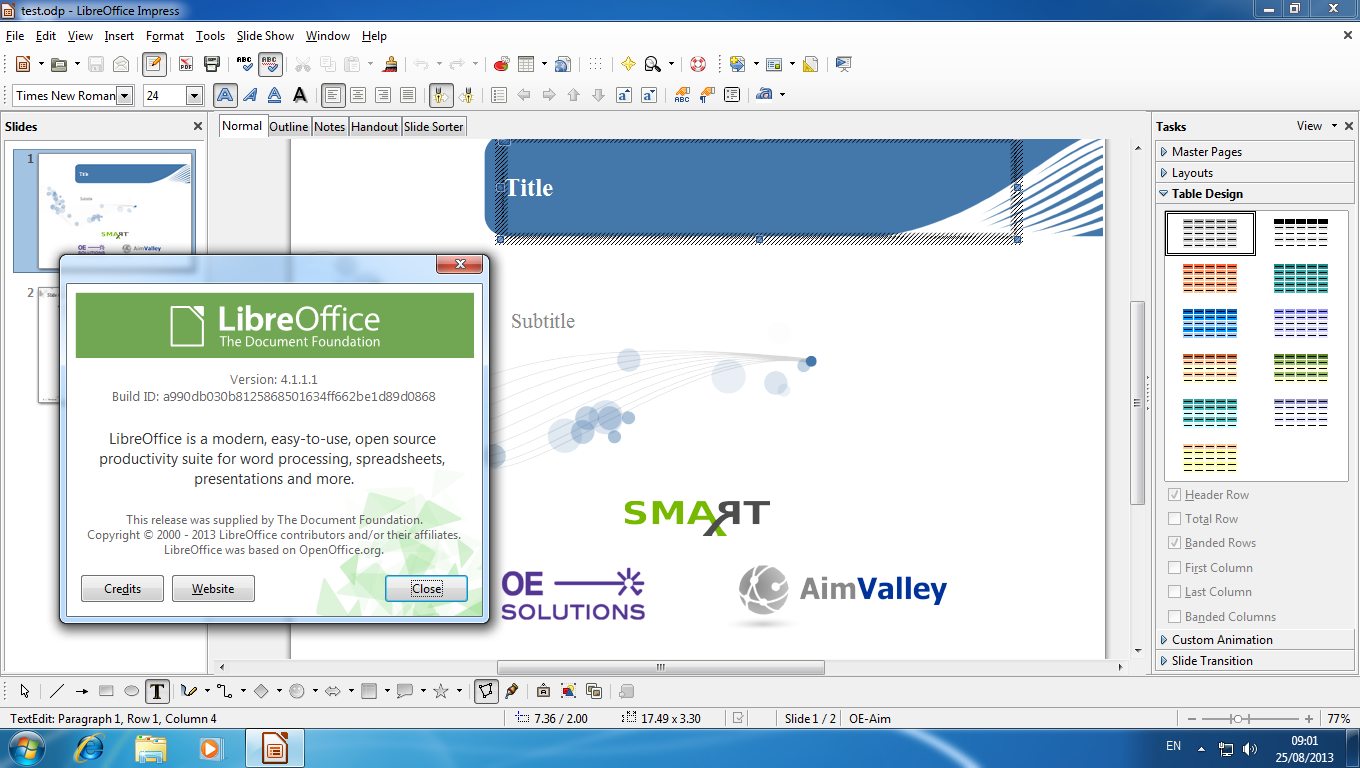1360x768 pixels.
Task: Click the Website button
Action: pyautogui.click(x=213, y=589)
